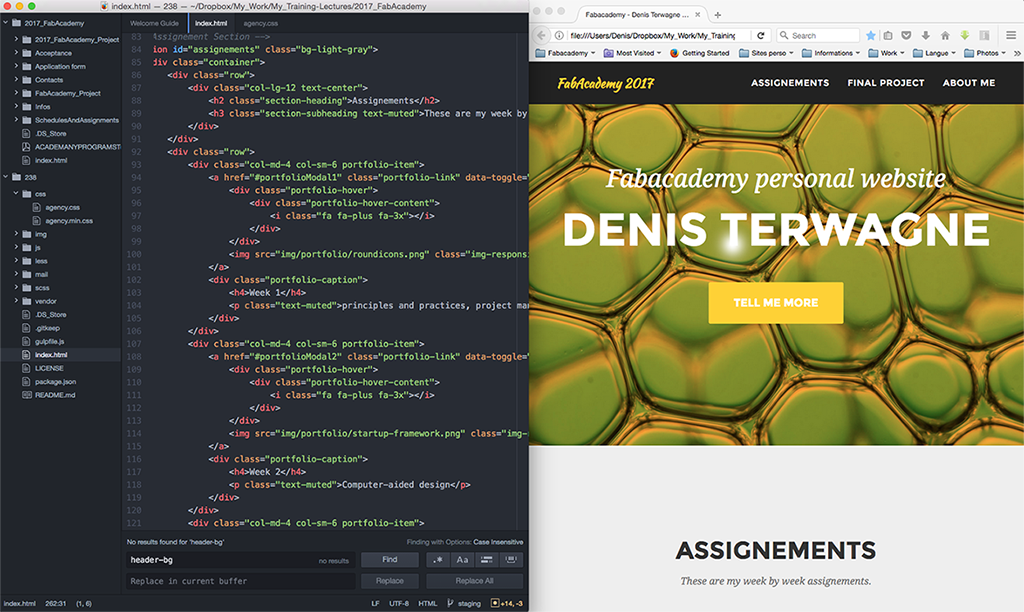The height and width of the screenshot is (612, 1024).
Task: Click the git branch icon staging
Action: point(450,603)
